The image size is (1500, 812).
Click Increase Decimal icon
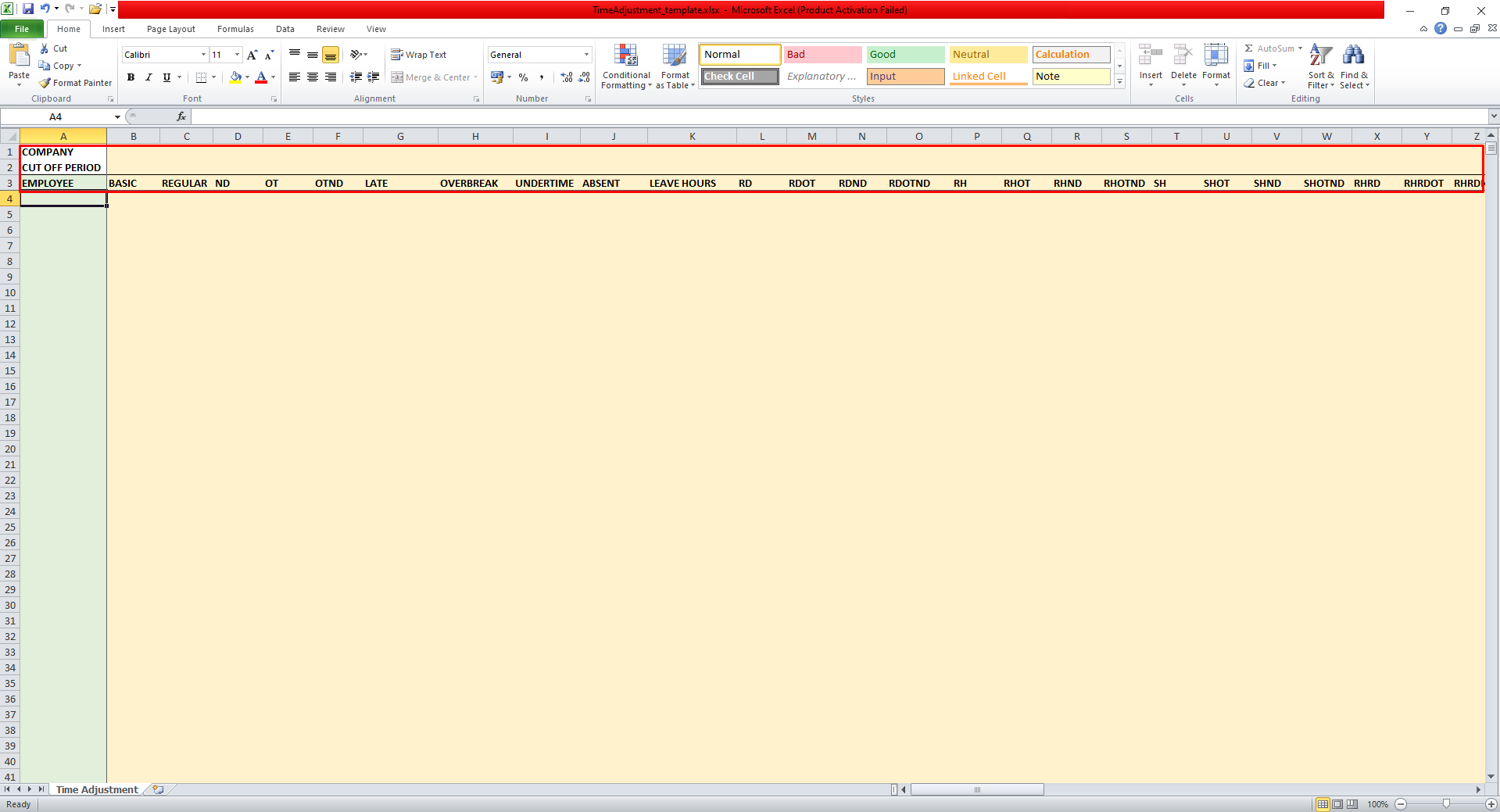[567, 77]
